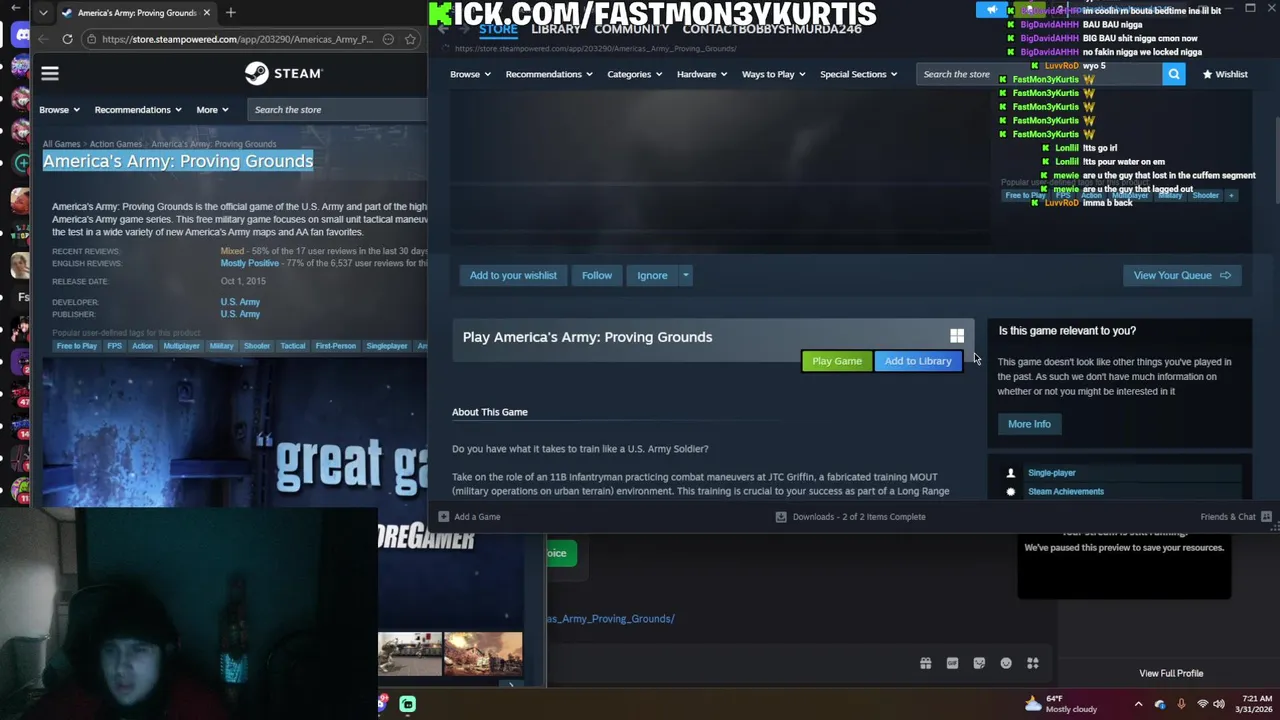The height and width of the screenshot is (720, 1280).
Task: Open More Info about game relevance
Action: [x=1029, y=424]
